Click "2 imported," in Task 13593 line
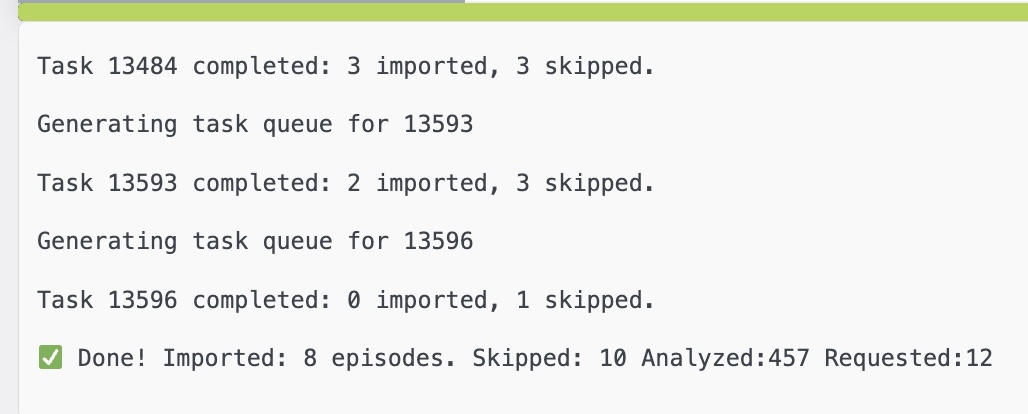 [x=424, y=183]
